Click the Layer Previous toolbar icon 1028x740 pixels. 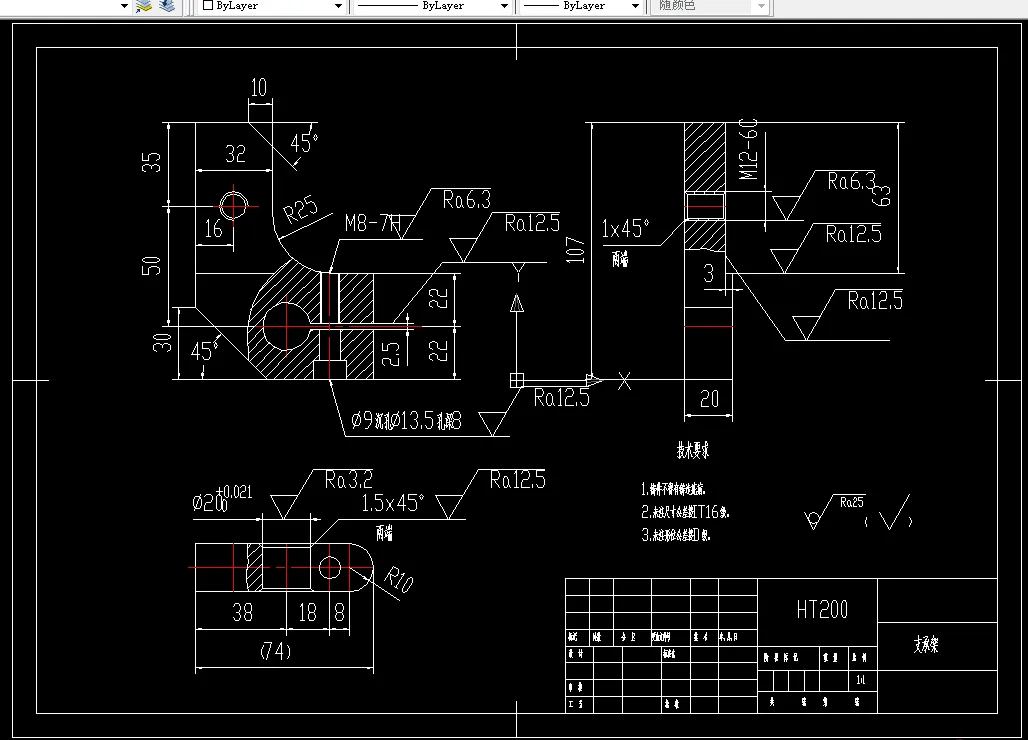pyautogui.click(x=166, y=6)
